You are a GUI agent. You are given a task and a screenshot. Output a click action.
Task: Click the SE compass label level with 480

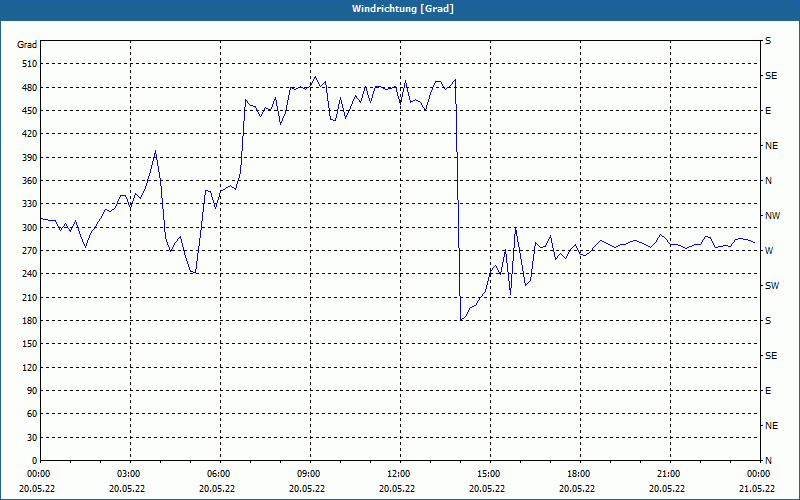pos(771,76)
